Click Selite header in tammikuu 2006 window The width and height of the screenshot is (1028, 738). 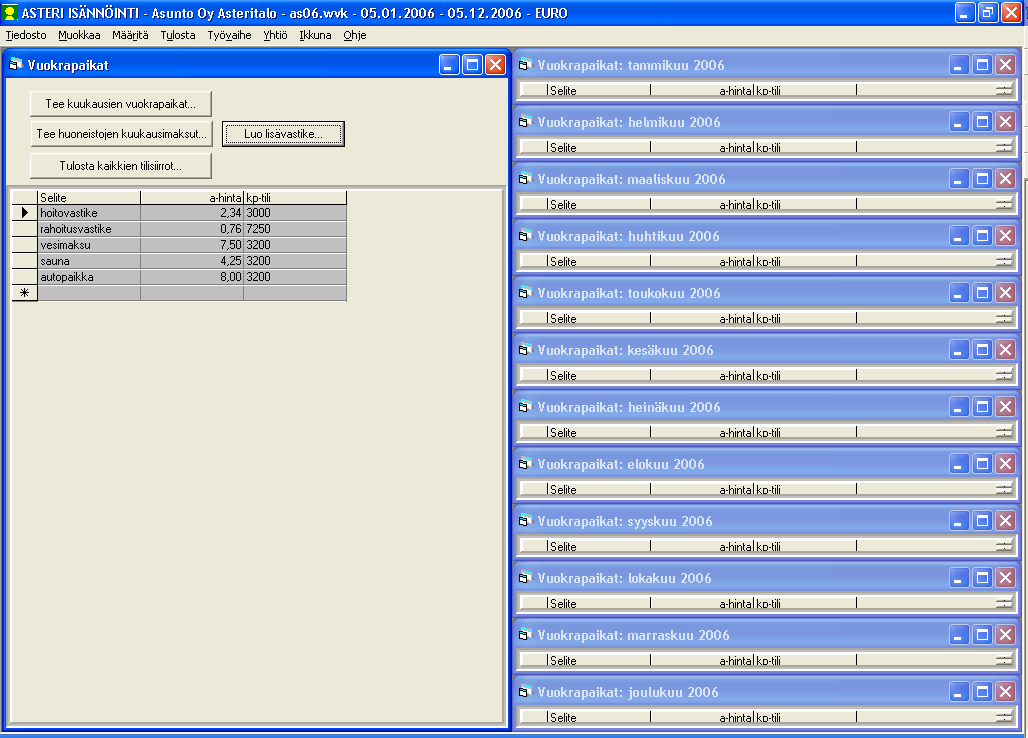599,90
